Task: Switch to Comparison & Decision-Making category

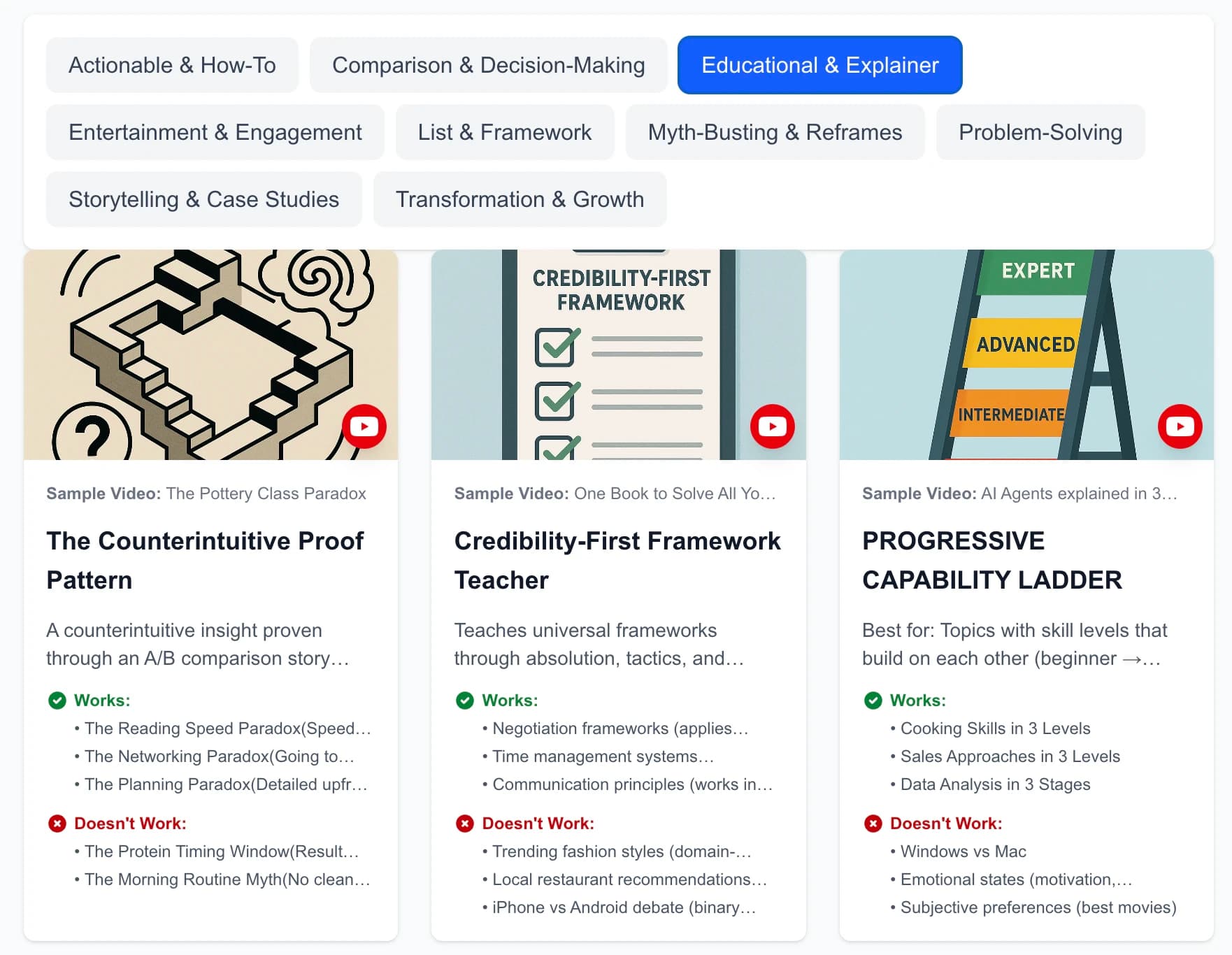Action: pyautogui.click(x=488, y=65)
